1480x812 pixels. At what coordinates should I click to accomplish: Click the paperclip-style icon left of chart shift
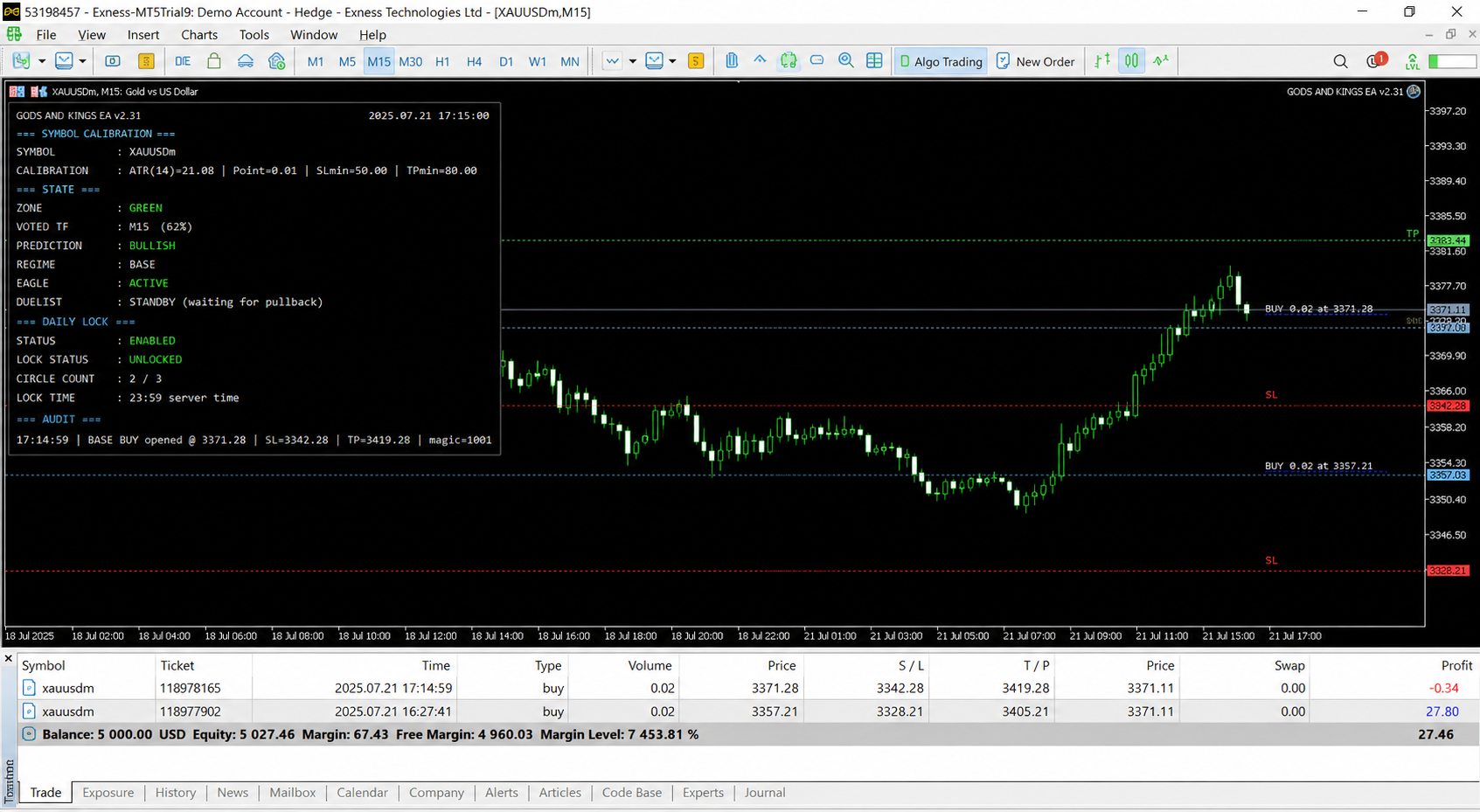732,61
